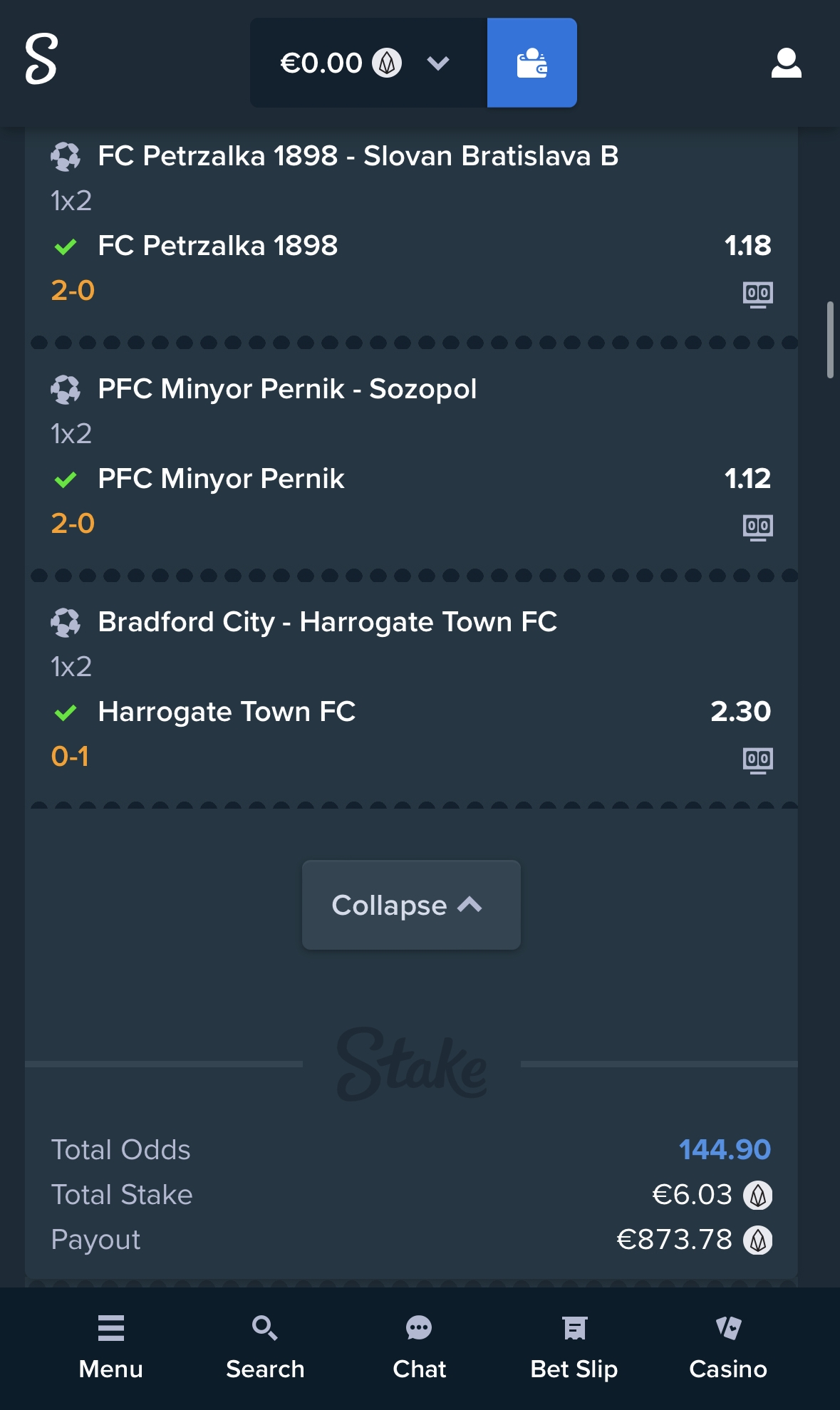Viewport: 840px width, 1410px height.
Task: Open the Menu tab
Action: click(x=110, y=1347)
